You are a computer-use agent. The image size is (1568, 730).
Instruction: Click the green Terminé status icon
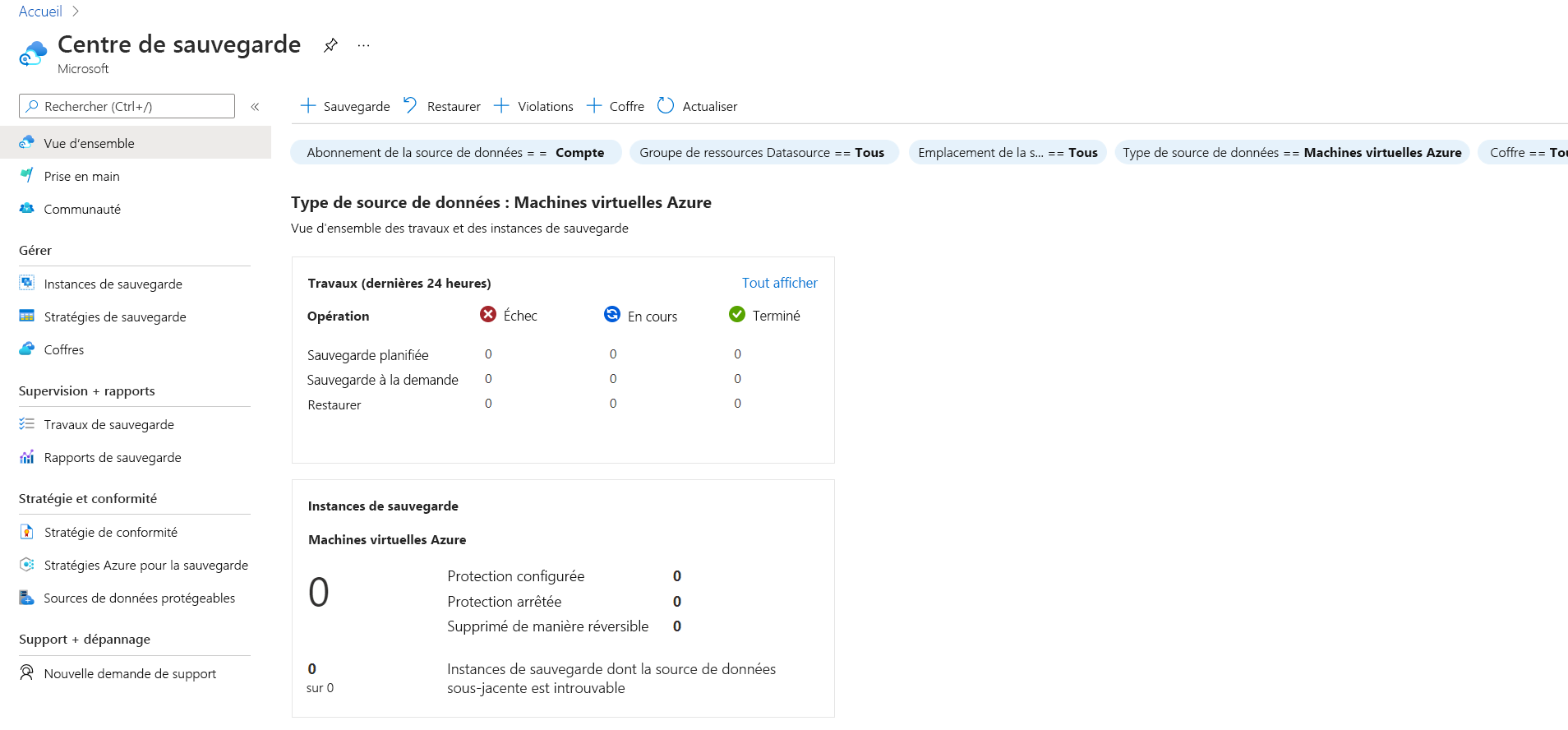737,314
